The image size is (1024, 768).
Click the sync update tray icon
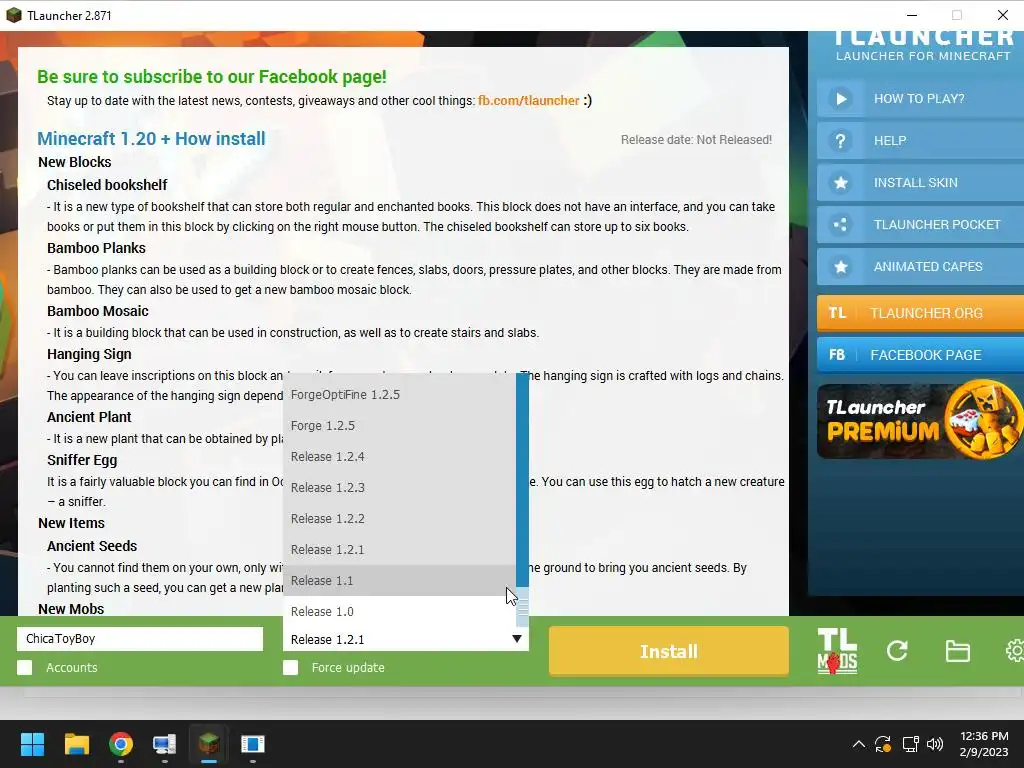[x=883, y=744]
